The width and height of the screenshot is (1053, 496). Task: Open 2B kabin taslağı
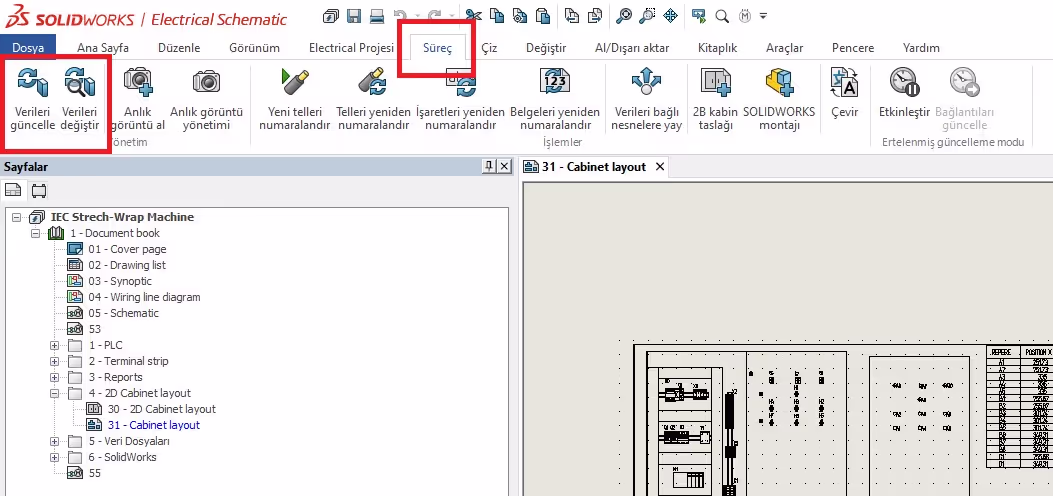click(715, 83)
